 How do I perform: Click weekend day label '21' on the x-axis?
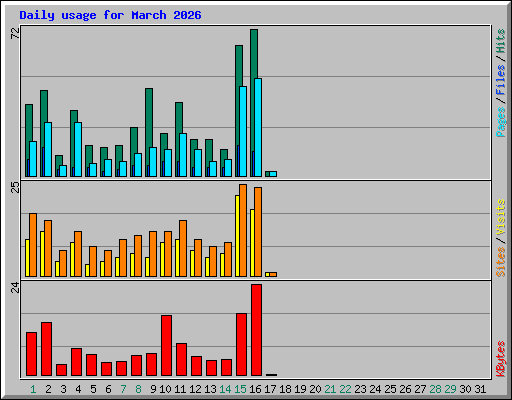[x=330, y=389]
